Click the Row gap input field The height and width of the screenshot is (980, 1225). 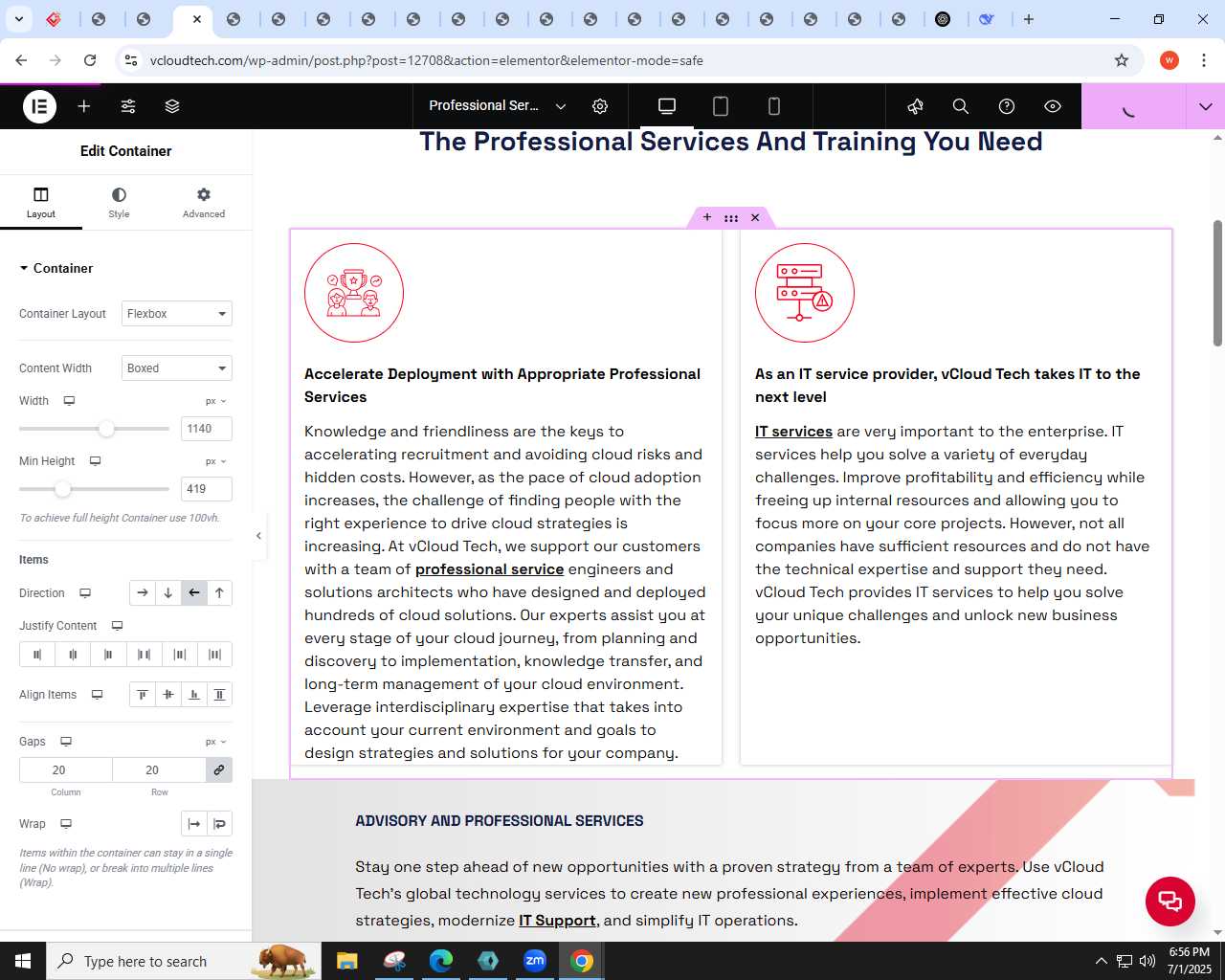[x=159, y=770]
